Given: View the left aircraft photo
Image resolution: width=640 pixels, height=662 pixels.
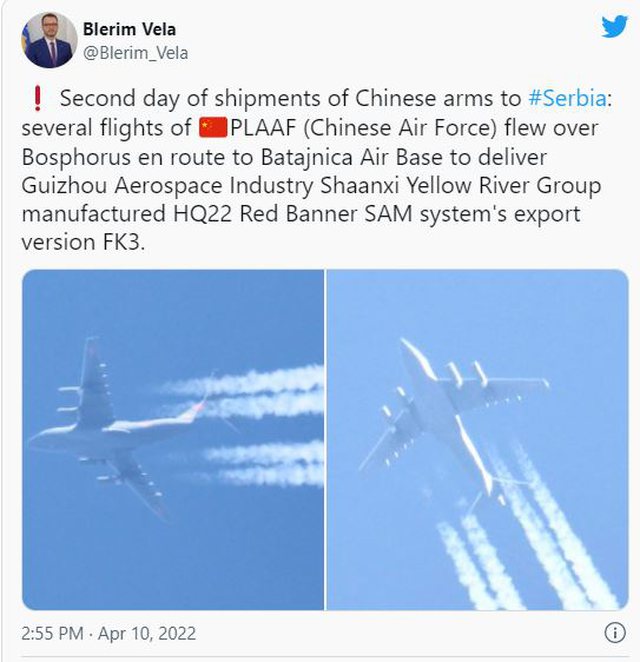Looking at the screenshot, I should (x=173, y=440).
